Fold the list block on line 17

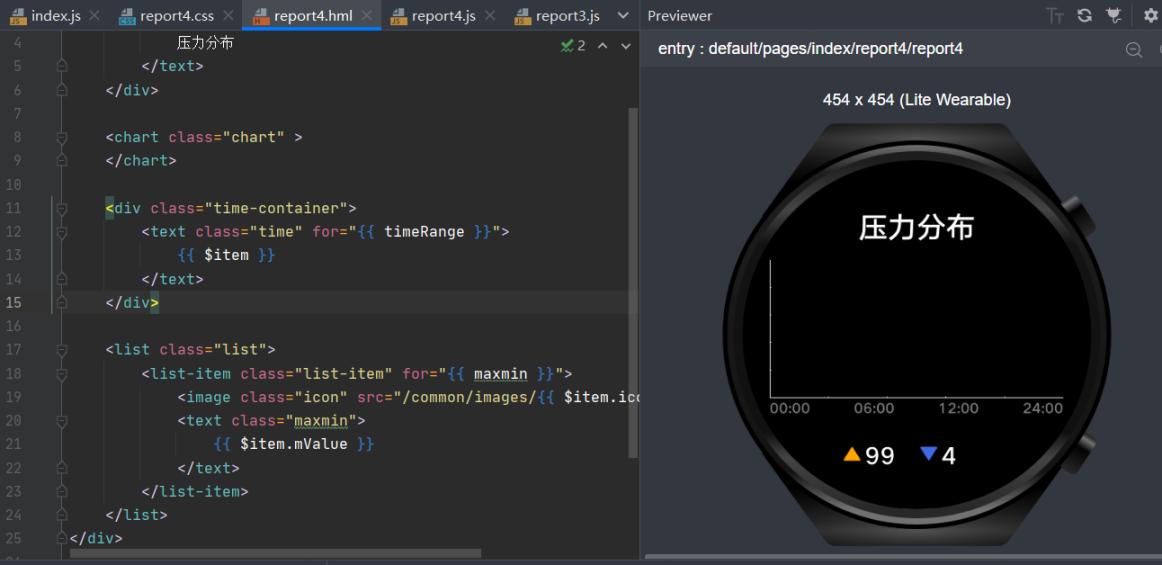[62, 350]
